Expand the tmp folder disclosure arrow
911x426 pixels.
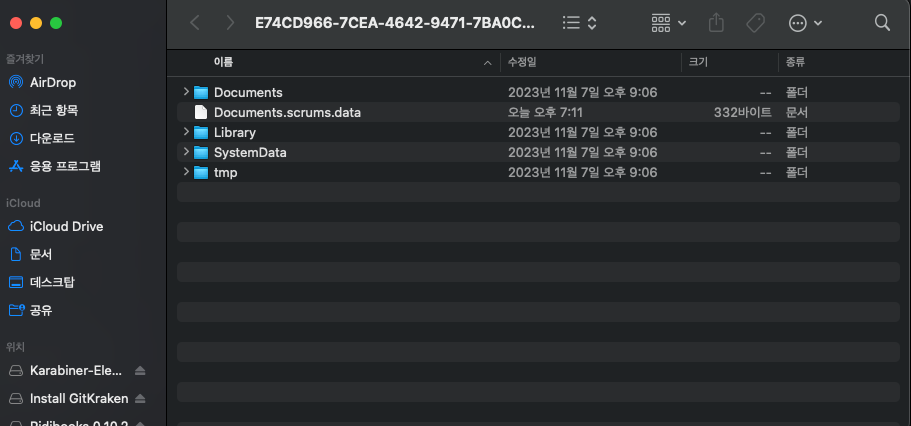[186, 172]
